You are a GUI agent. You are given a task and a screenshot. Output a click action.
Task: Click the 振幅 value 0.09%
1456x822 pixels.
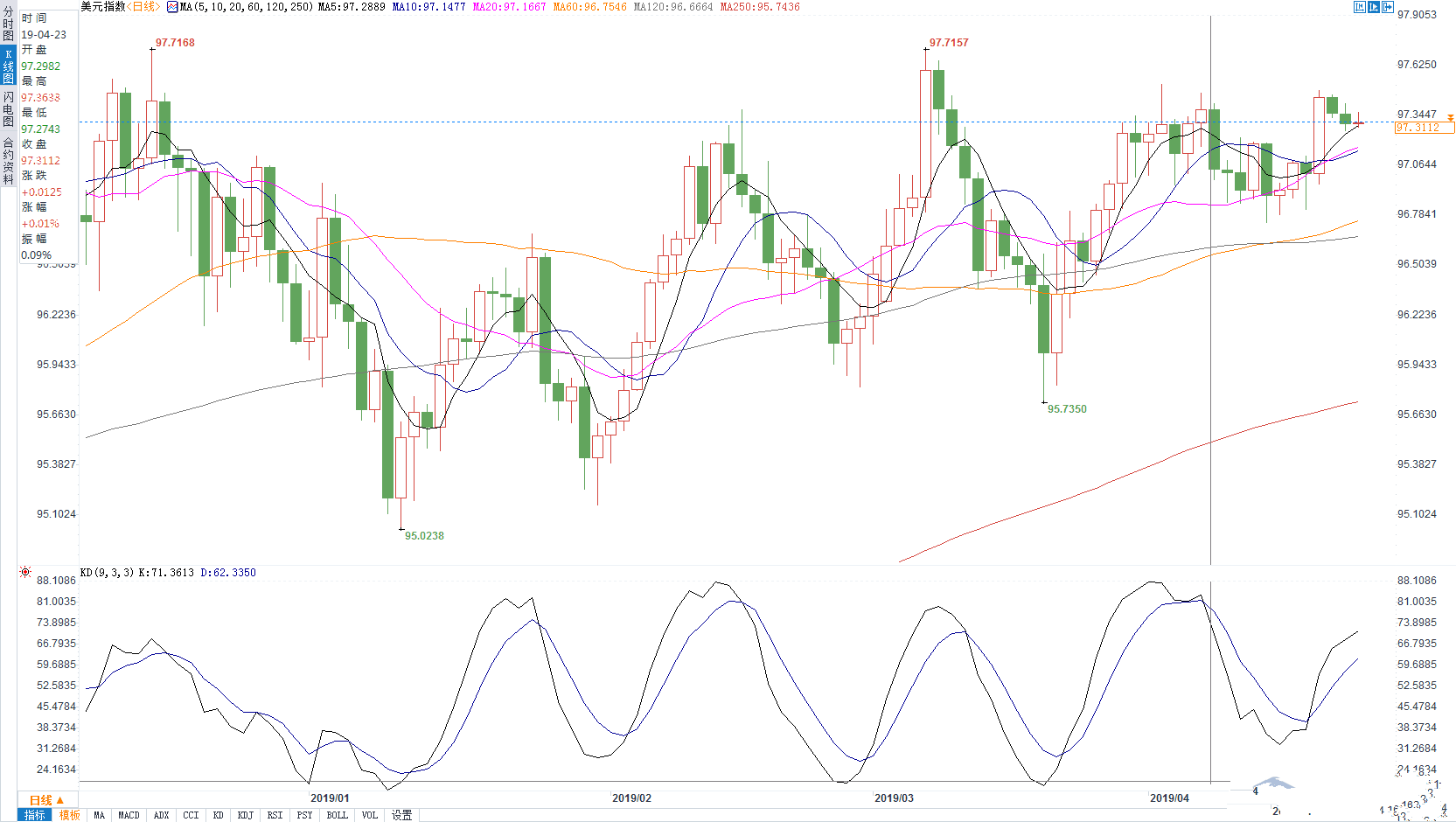37,255
